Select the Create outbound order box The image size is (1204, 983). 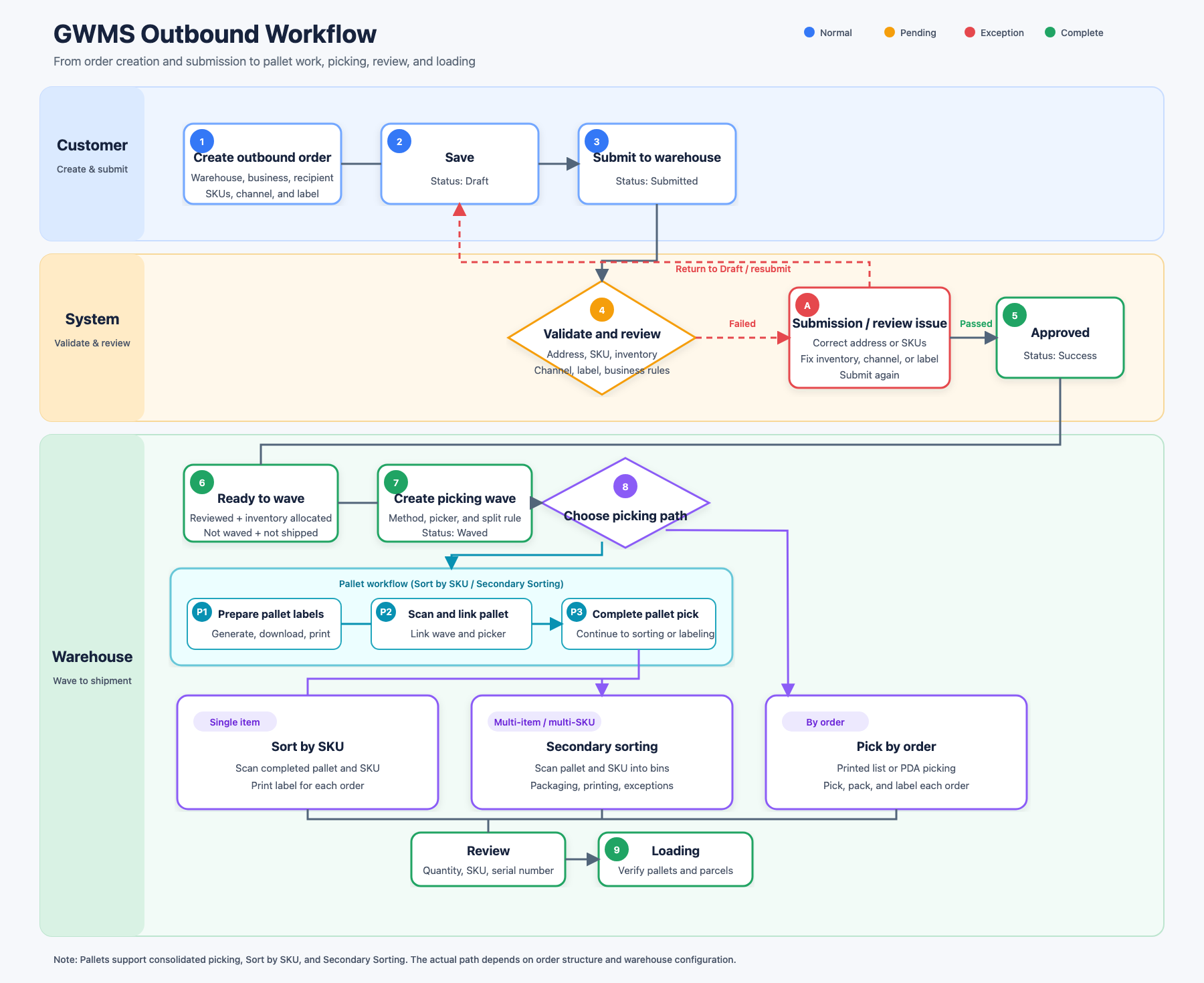(x=262, y=164)
